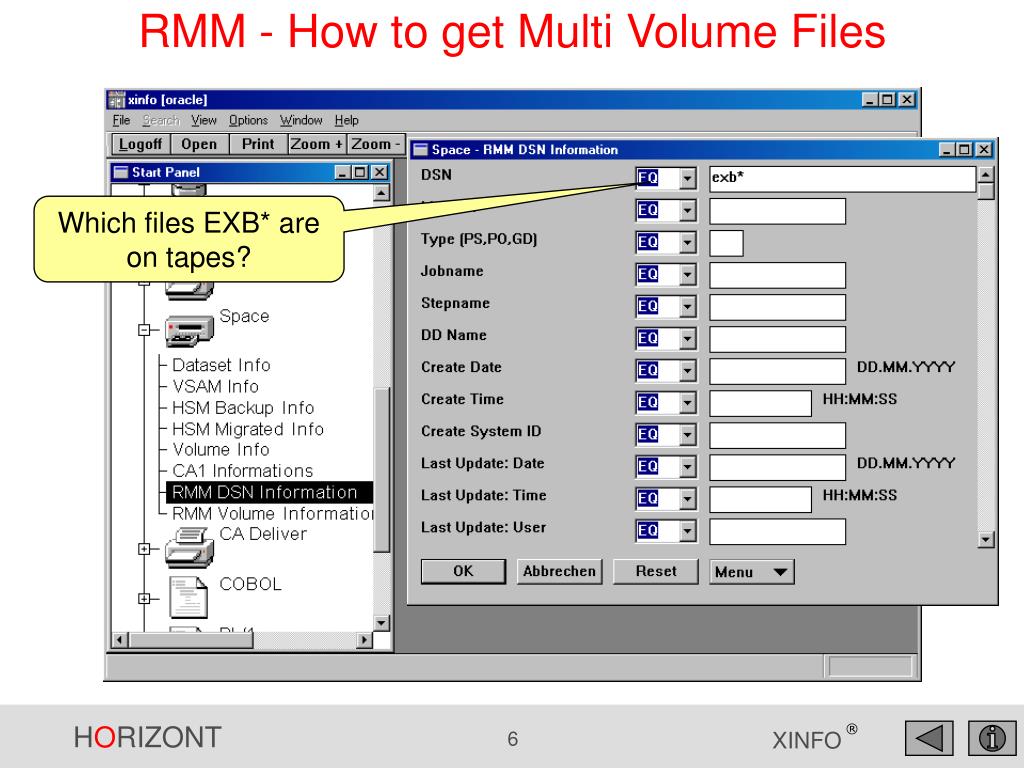
Task: Click the DD Name input field
Action: 777,339
